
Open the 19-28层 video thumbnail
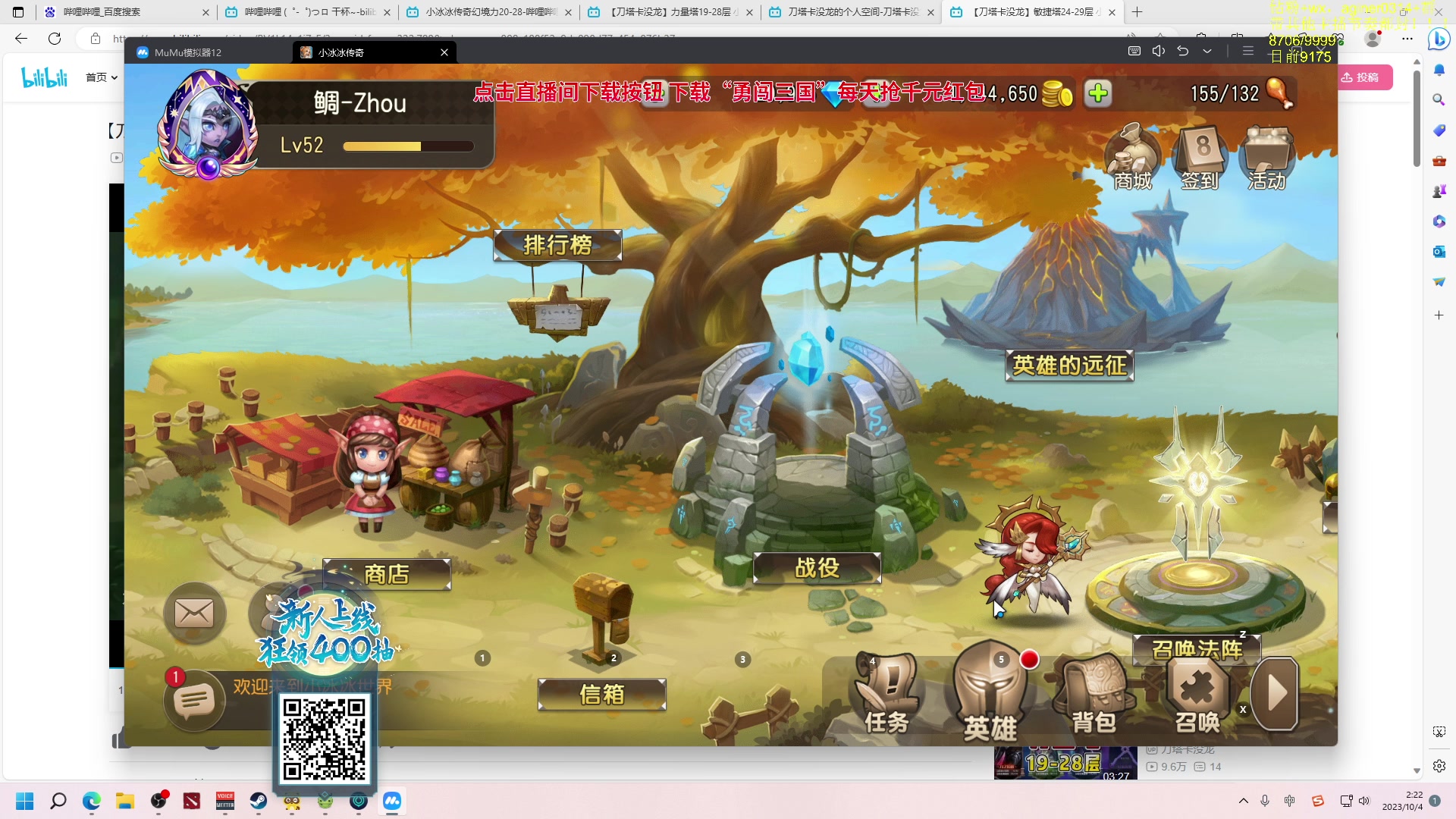[x=1065, y=763]
